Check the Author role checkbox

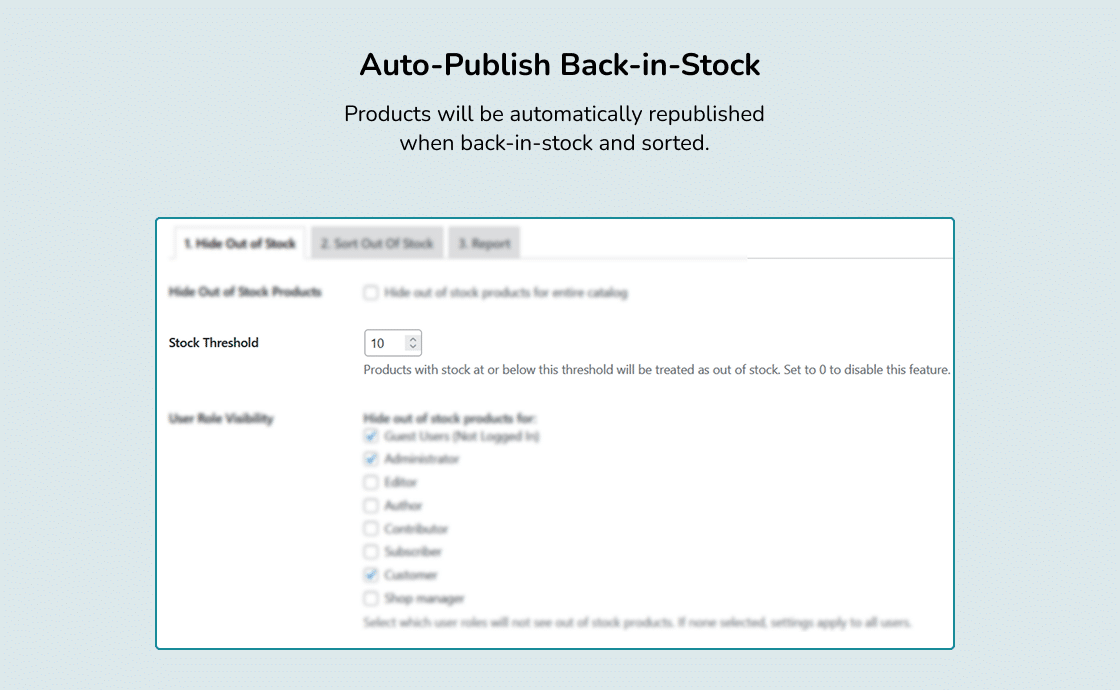(371, 506)
